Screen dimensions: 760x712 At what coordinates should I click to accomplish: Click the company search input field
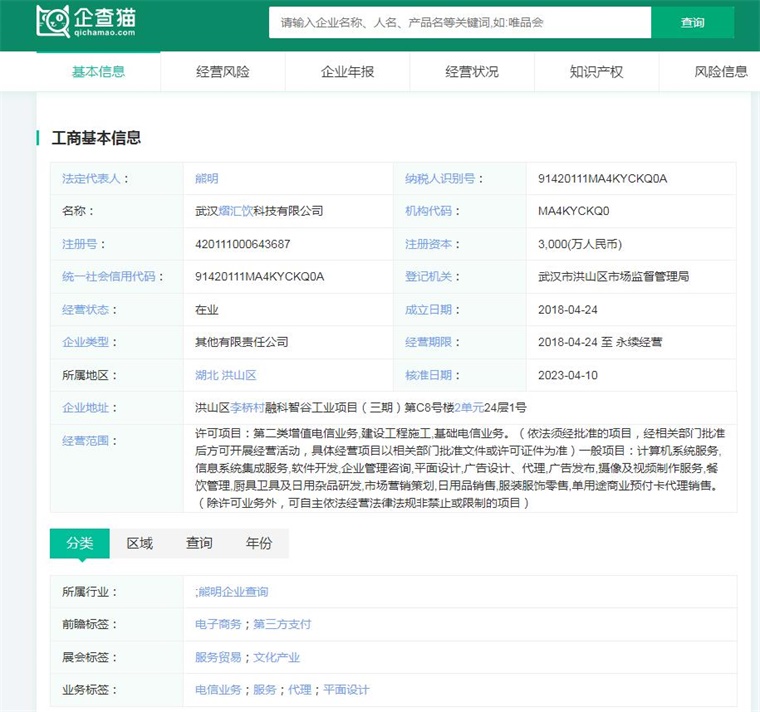point(460,22)
